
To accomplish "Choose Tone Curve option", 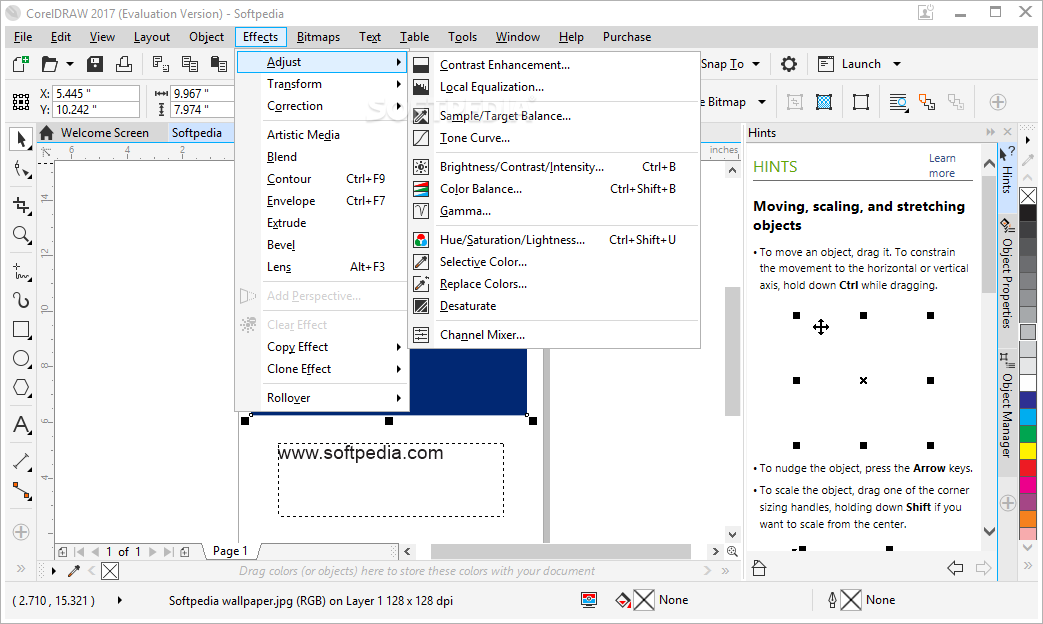I will point(555,138).
